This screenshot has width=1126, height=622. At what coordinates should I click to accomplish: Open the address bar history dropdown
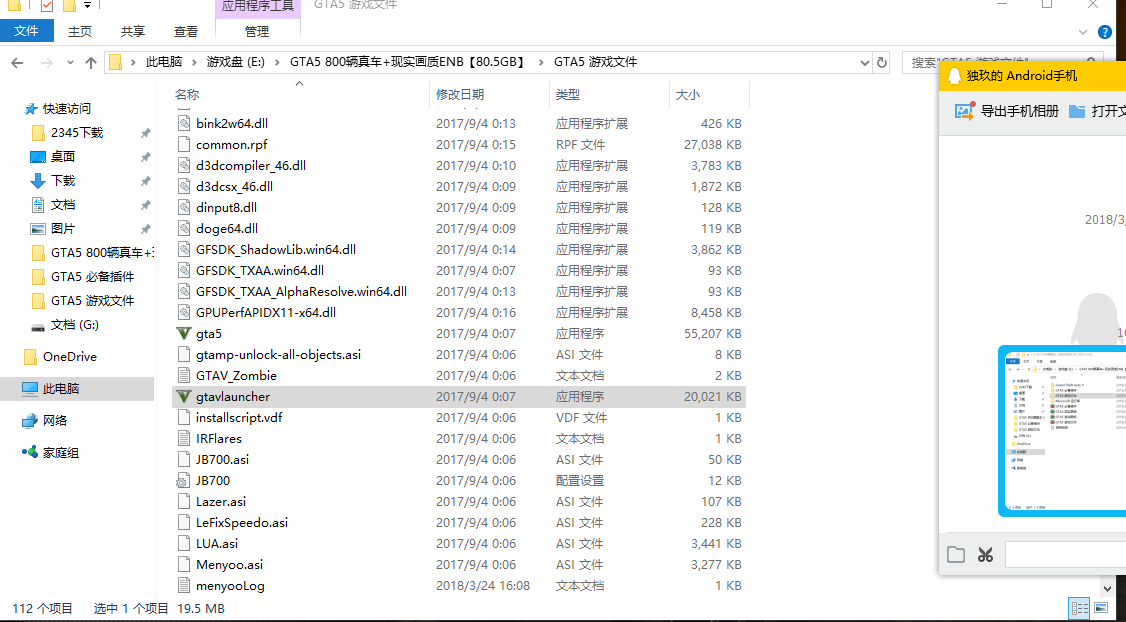click(865, 62)
